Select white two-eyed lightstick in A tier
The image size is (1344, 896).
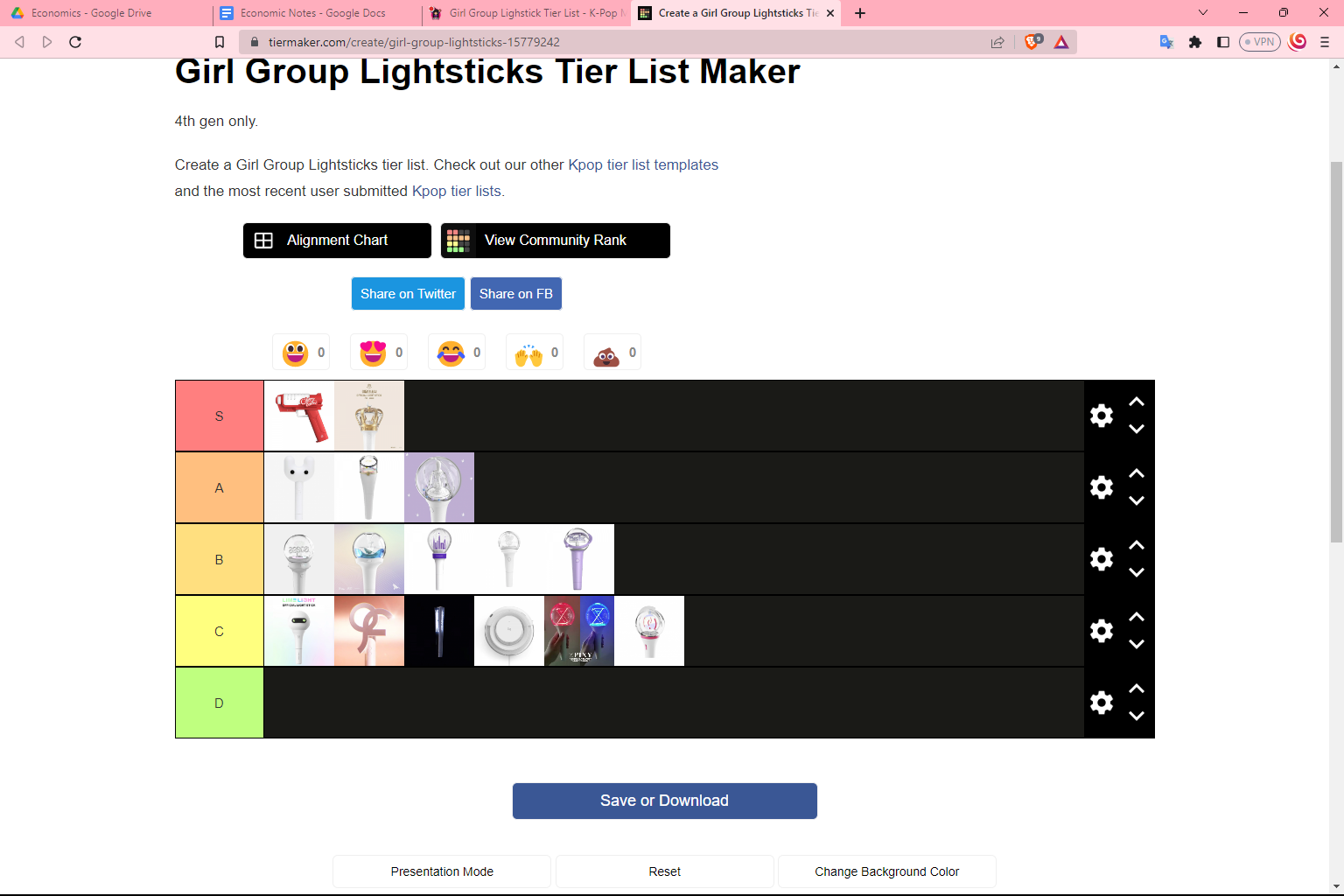point(299,487)
